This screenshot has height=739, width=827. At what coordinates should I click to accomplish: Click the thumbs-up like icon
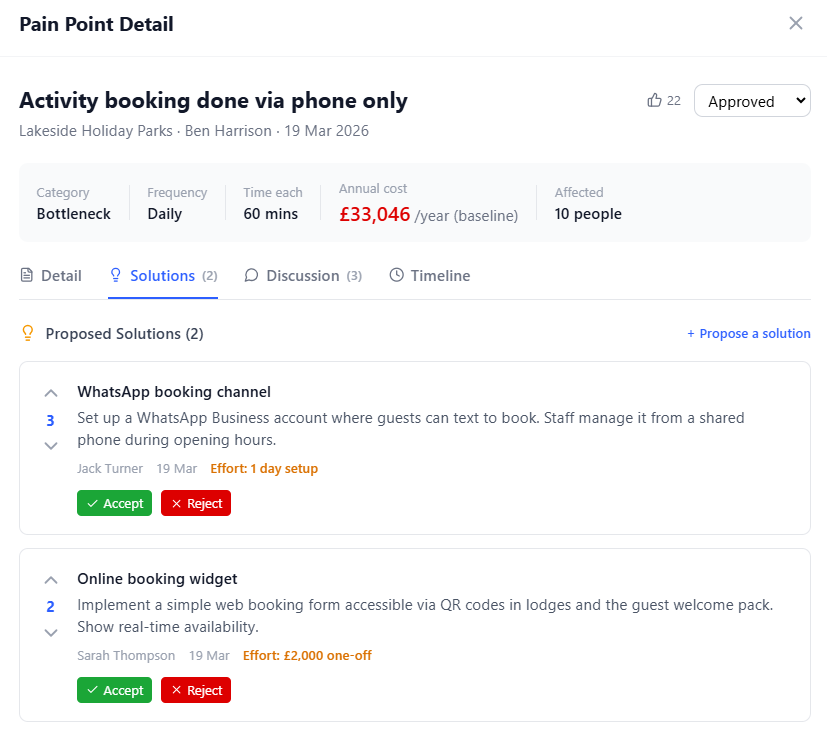click(x=655, y=100)
